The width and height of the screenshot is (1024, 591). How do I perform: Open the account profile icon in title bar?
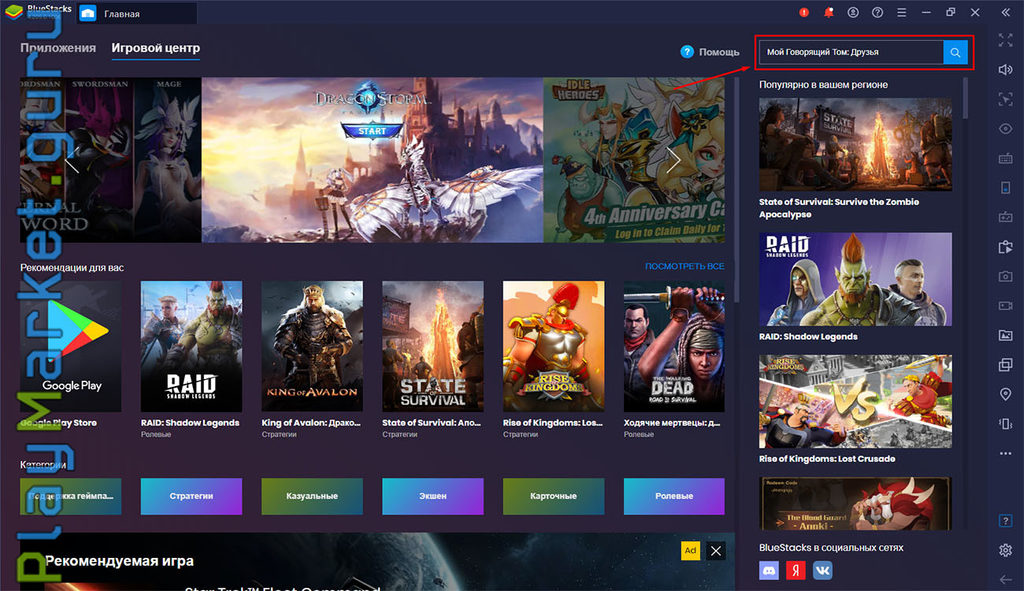[x=853, y=12]
